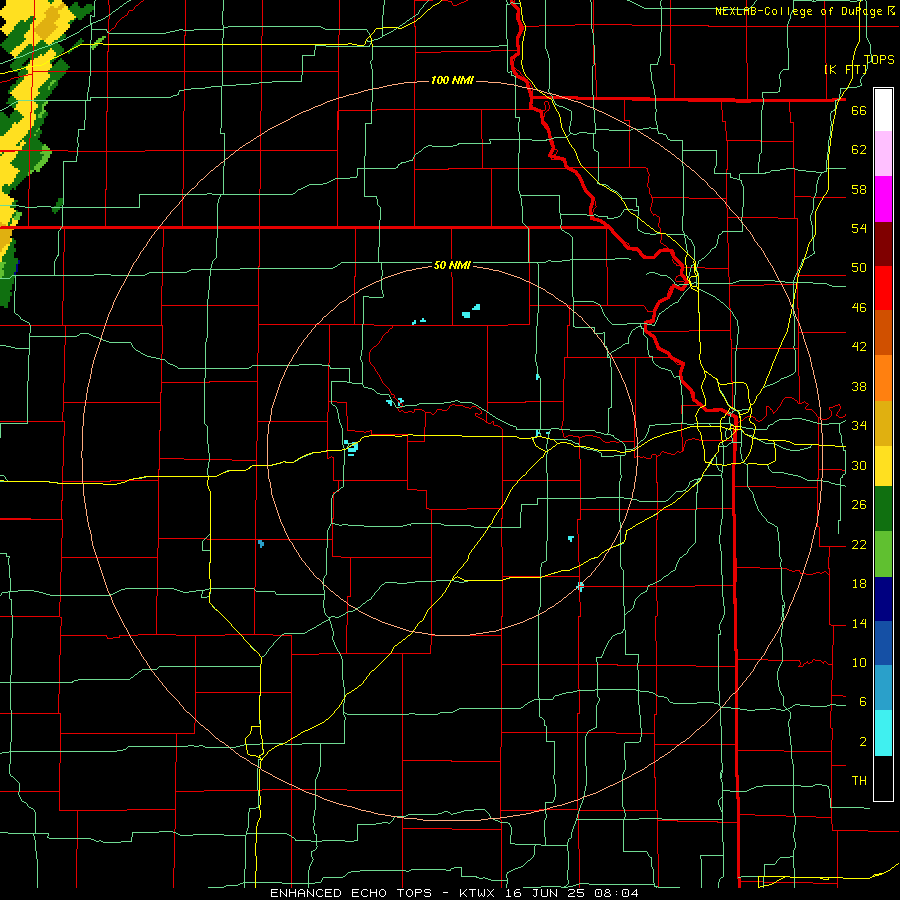This screenshot has width=900, height=900.
Task: Click the (K FT) units label
Action: click(x=846, y=69)
